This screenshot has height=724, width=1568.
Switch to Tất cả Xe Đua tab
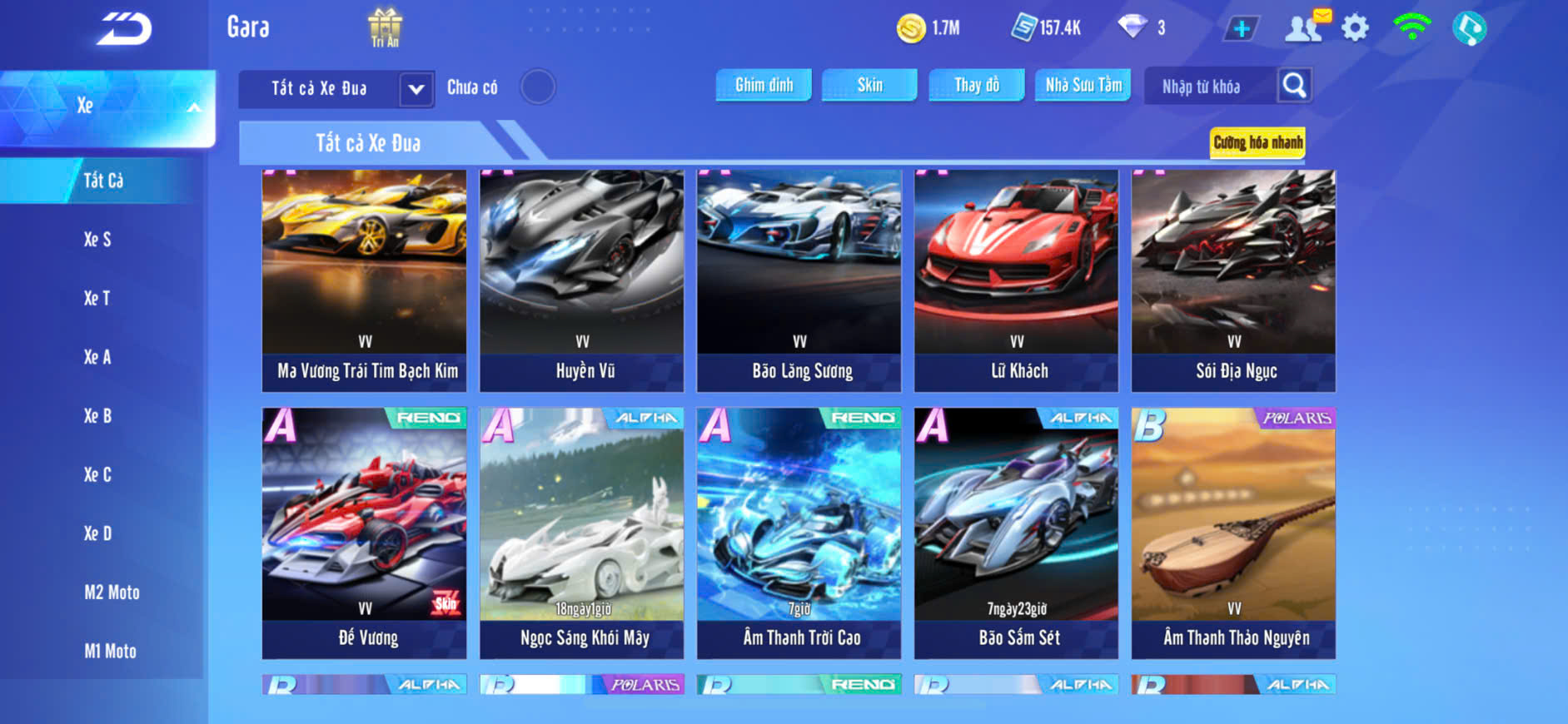click(x=369, y=143)
